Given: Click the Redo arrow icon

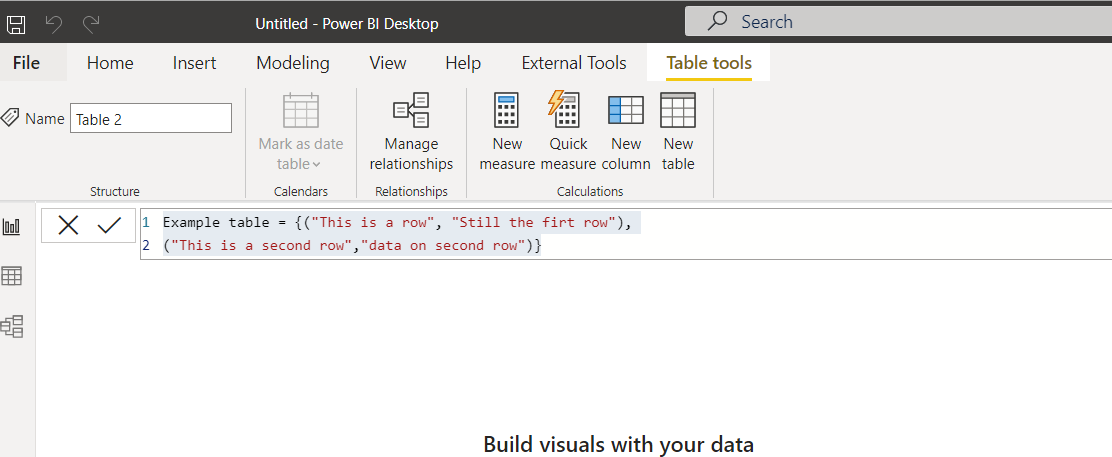Looking at the screenshot, I should tap(91, 25).
